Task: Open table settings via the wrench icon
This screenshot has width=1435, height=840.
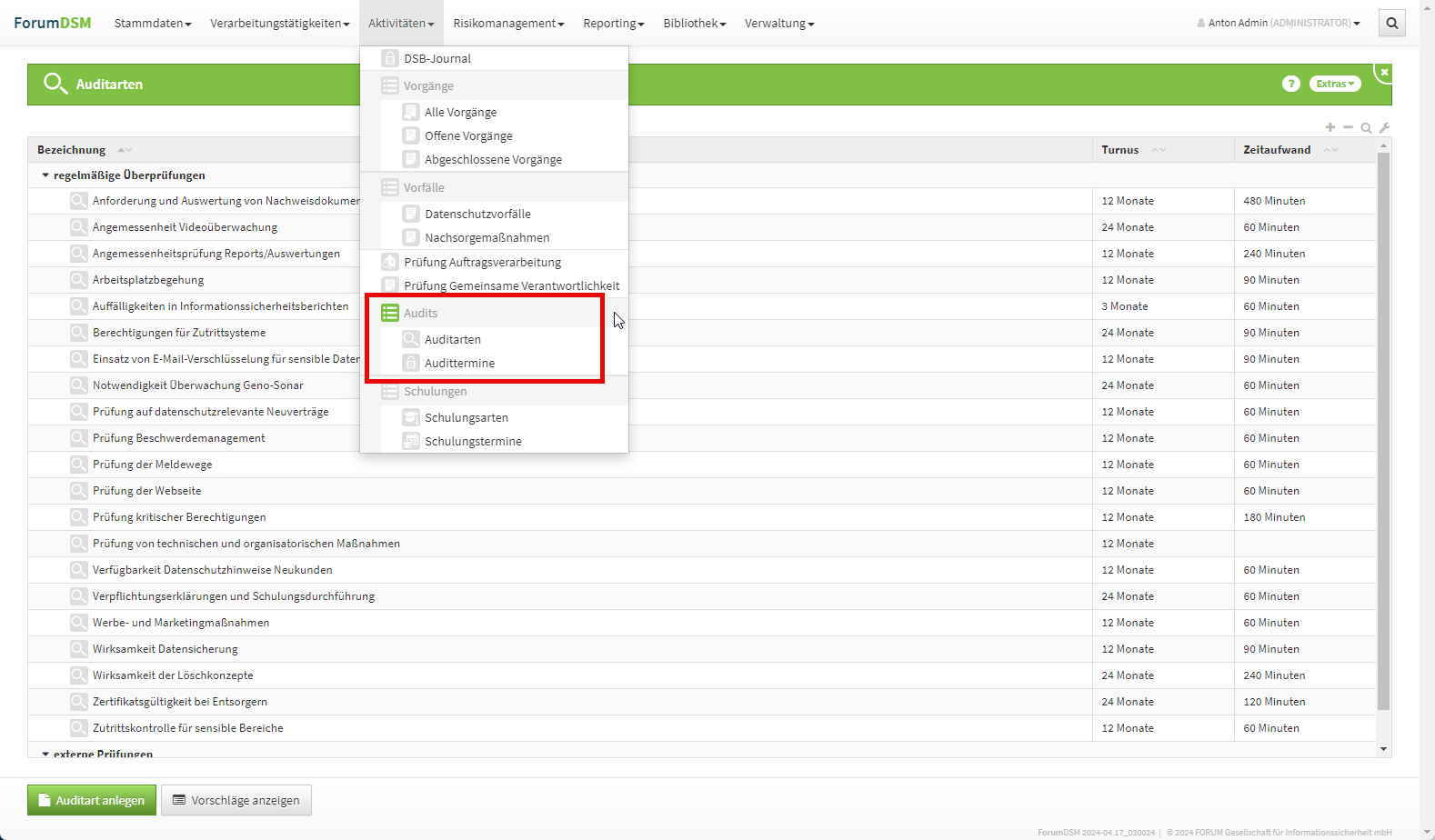Action: (x=1384, y=128)
